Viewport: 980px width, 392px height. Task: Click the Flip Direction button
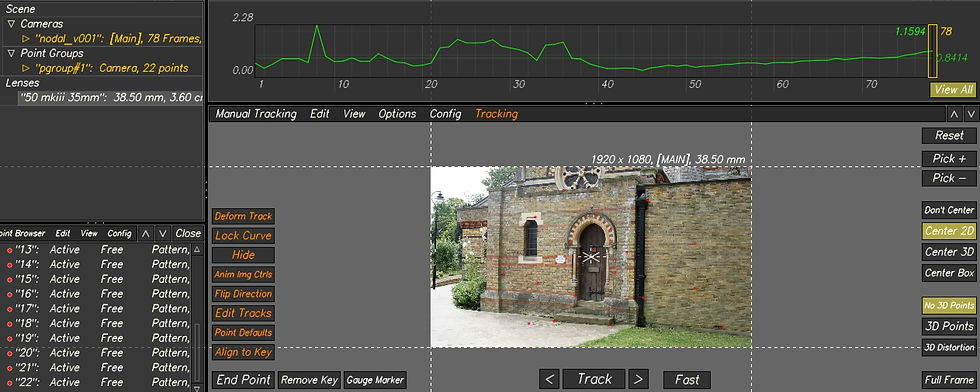point(243,294)
